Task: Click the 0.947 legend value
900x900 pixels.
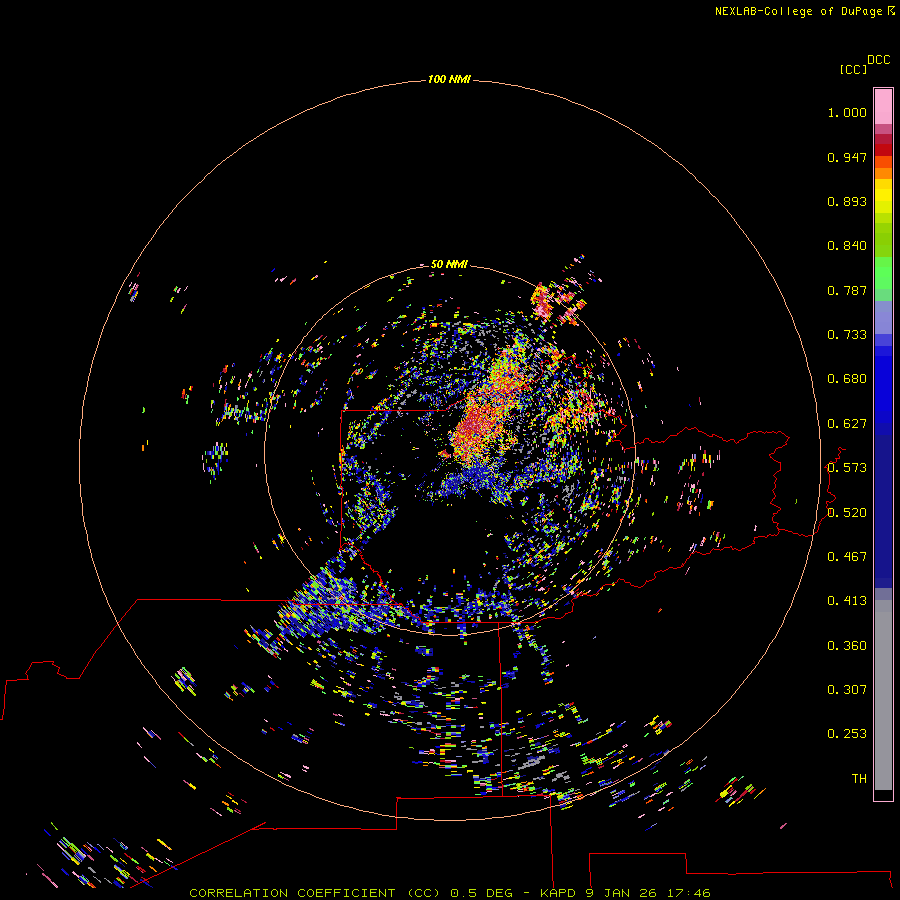Action: pyautogui.click(x=847, y=157)
